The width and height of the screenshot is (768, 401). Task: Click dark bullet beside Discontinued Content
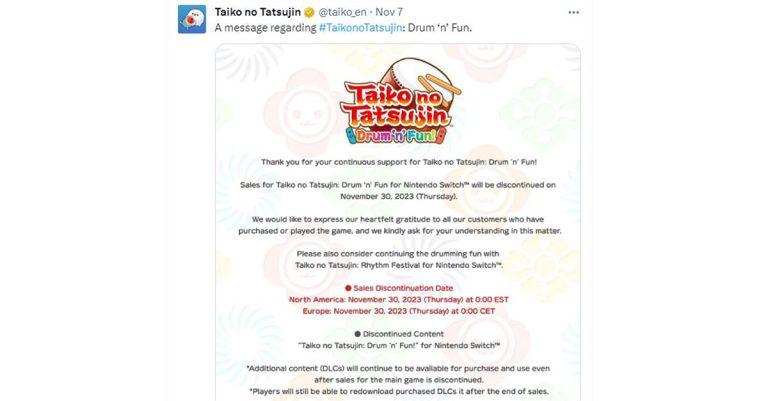tap(358, 334)
